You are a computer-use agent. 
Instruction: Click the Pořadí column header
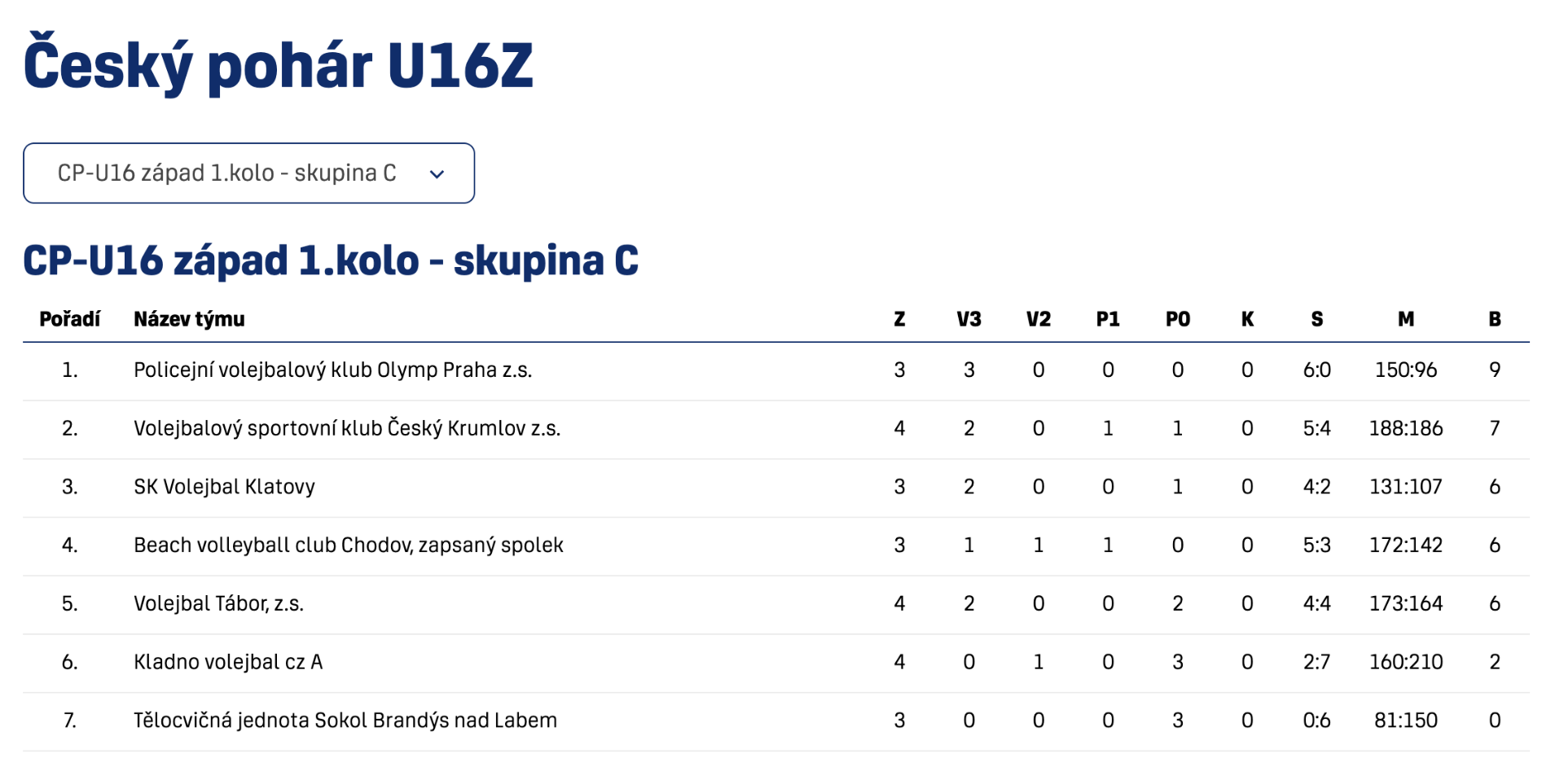pos(69,319)
